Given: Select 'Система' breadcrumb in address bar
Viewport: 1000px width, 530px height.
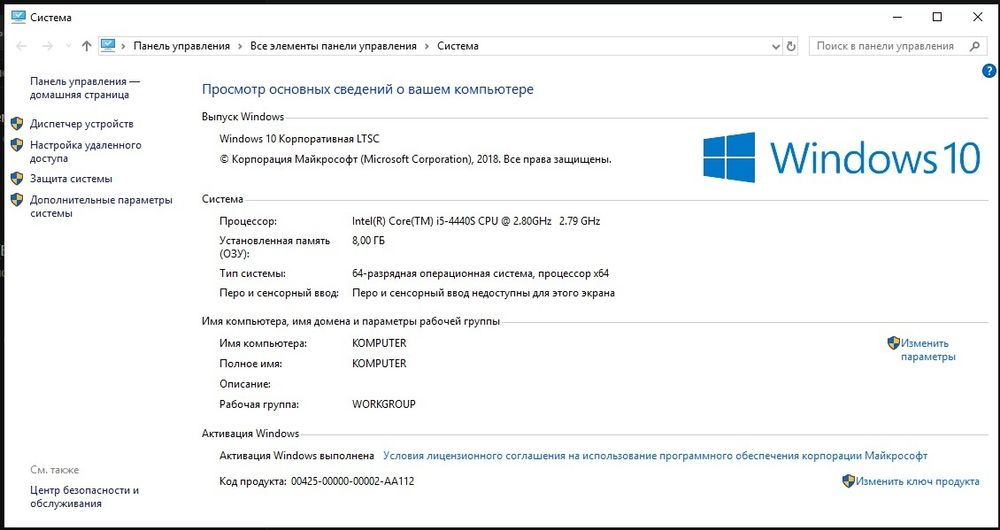Looking at the screenshot, I should coord(457,46).
